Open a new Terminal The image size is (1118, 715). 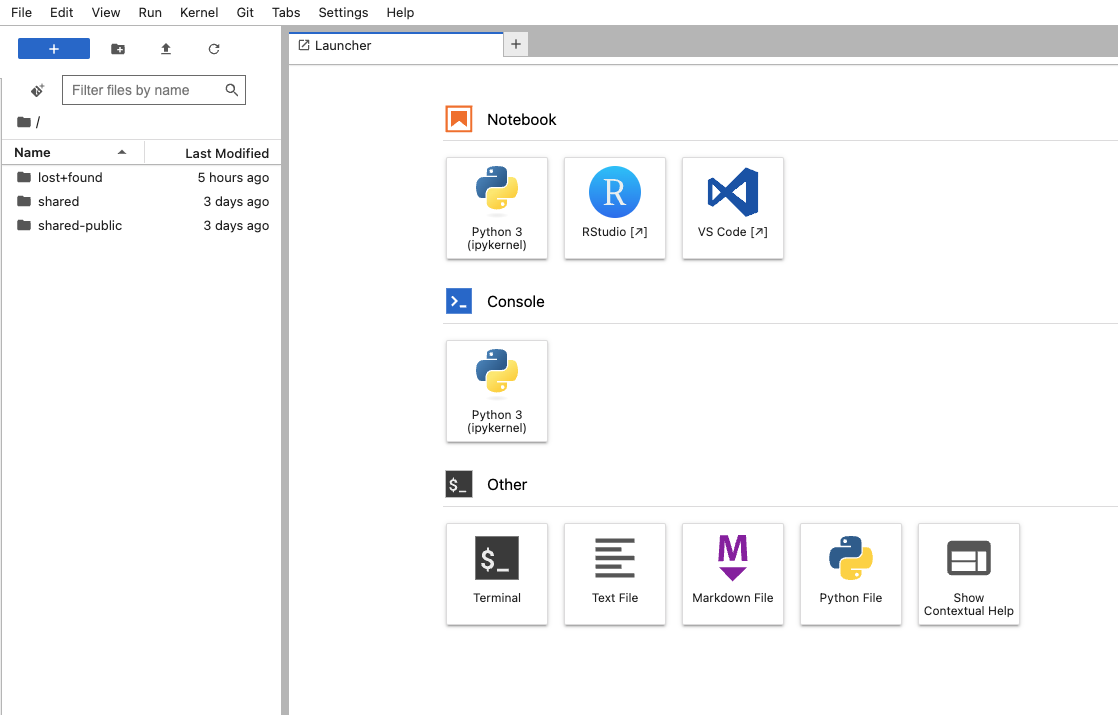[497, 574]
